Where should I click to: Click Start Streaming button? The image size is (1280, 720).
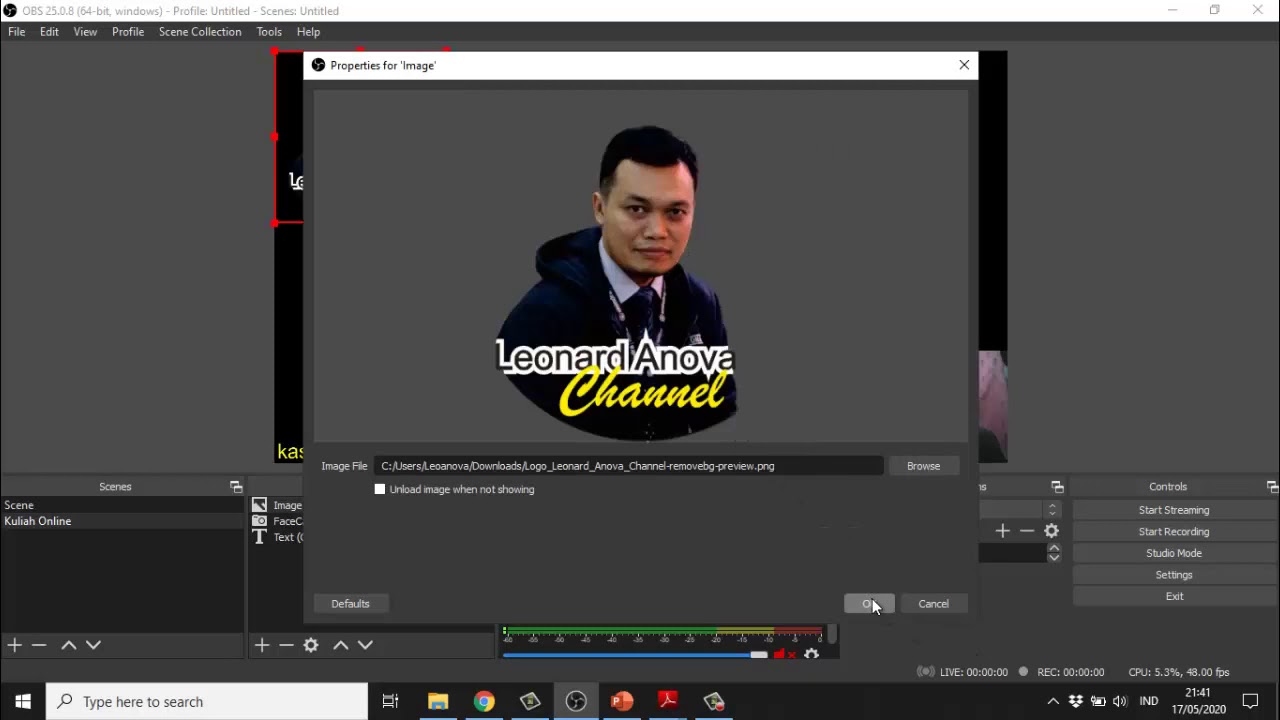[1174, 510]
